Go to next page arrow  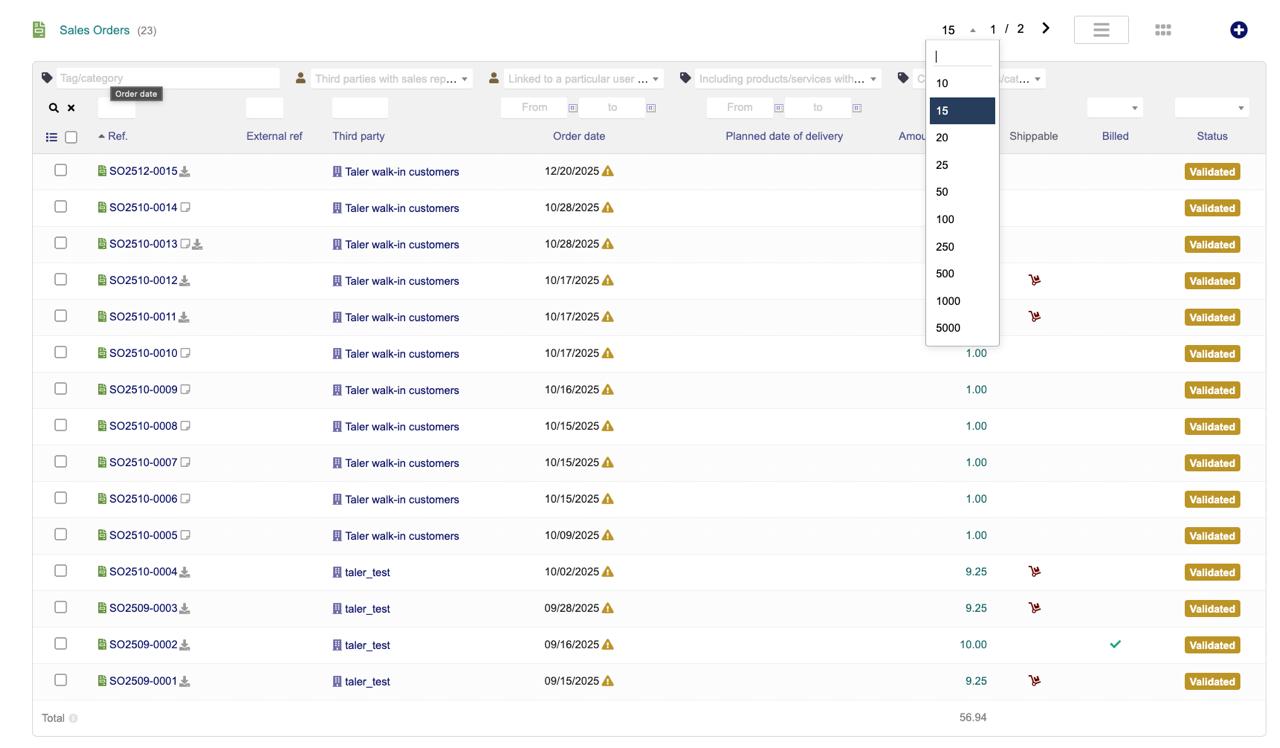pos(1046,28)
